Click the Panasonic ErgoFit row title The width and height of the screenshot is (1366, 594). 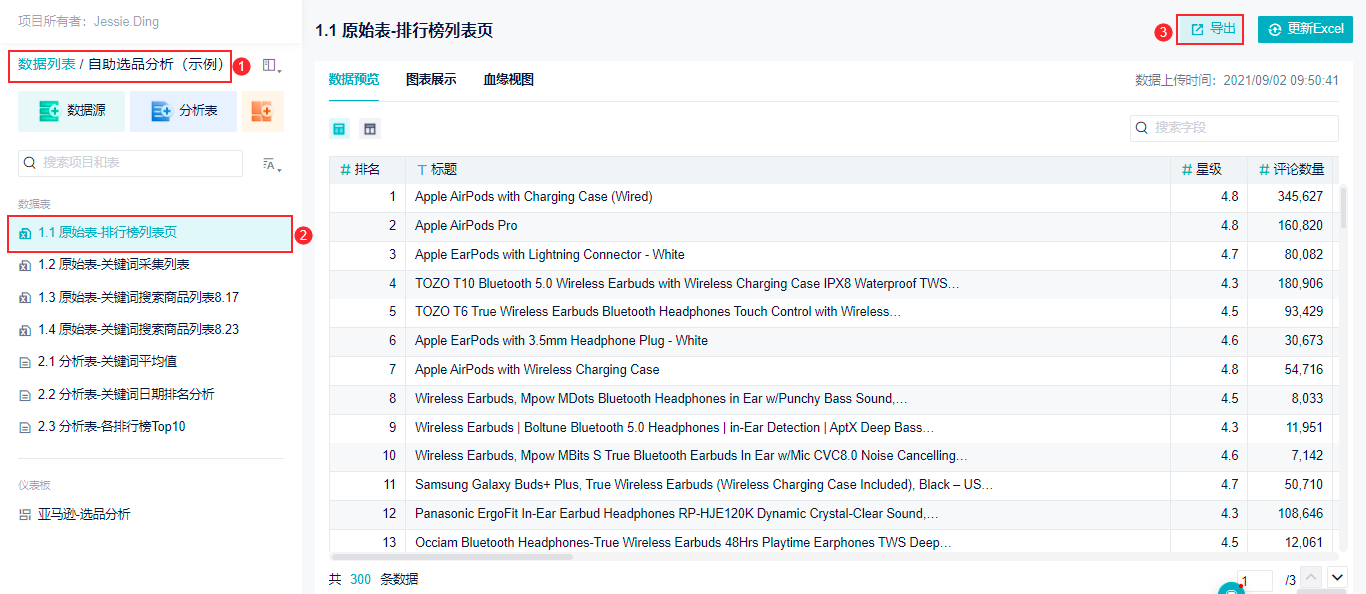click(677, 514)
